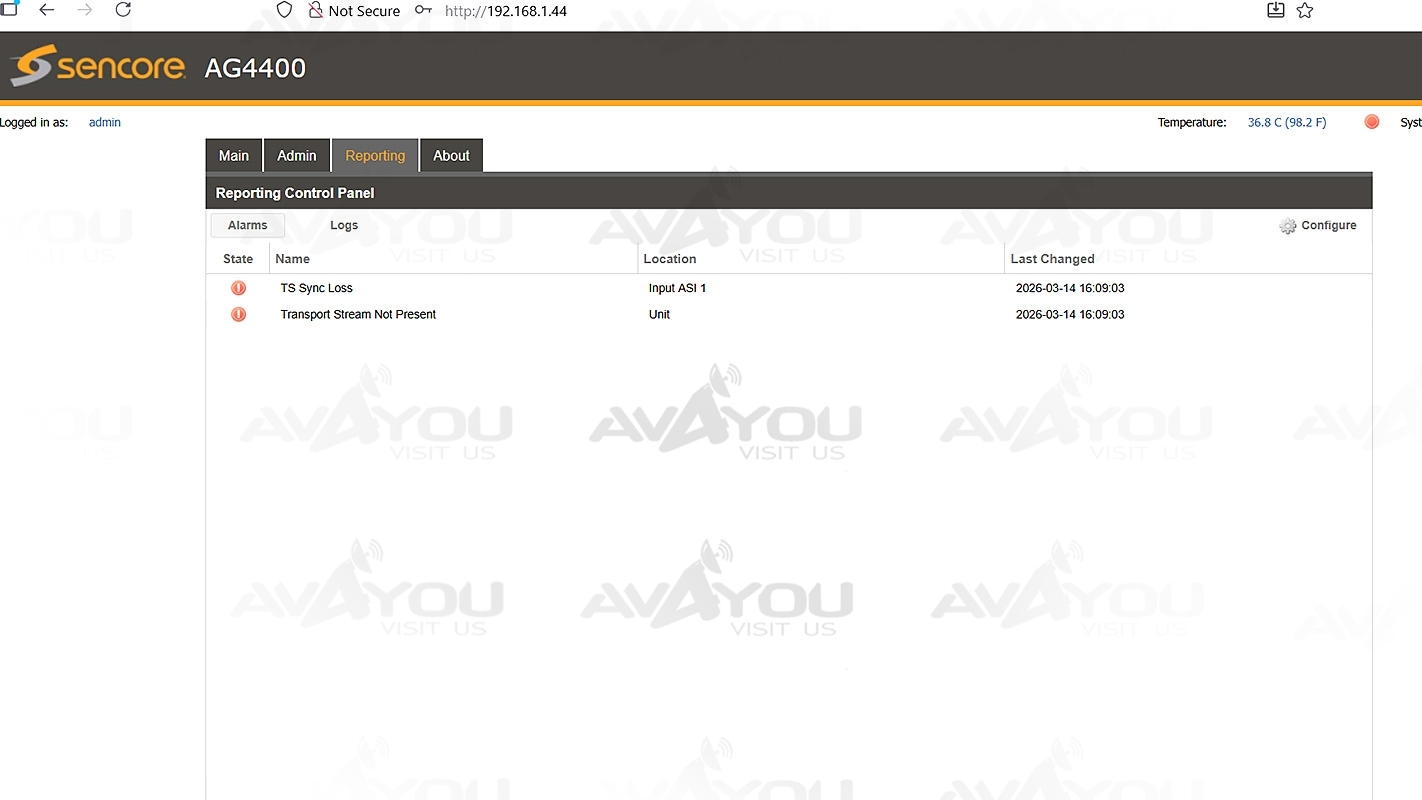Show the Logs view
This screenshot has width=1422, height=800.
[x=344, y=226]
